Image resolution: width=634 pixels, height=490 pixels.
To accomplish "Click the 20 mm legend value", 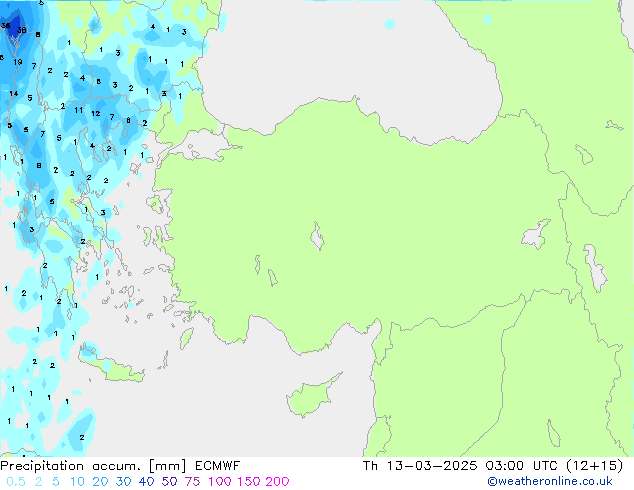I will pos(100,482).
